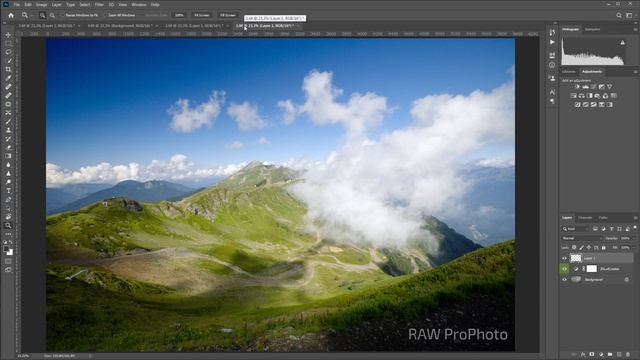Hide Layer 1 using its eye icon
Screen dimensions: 640x360
(x=564, y=258)
